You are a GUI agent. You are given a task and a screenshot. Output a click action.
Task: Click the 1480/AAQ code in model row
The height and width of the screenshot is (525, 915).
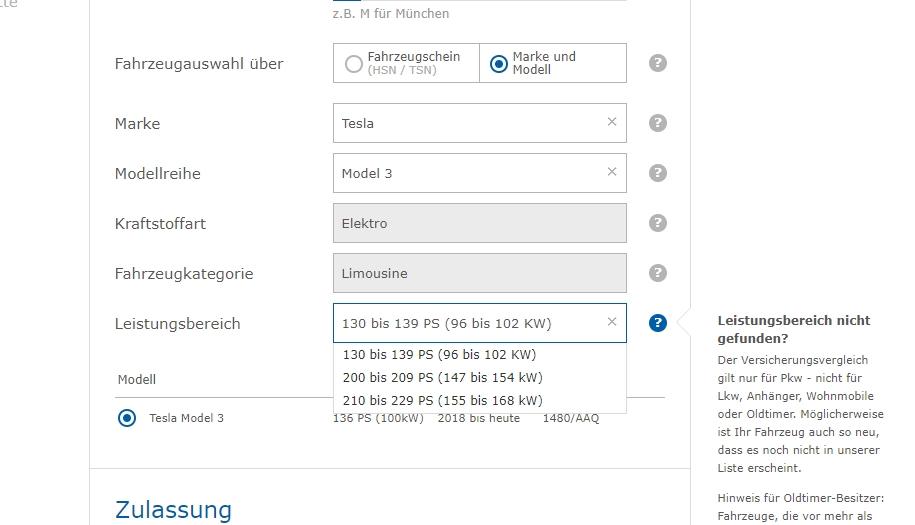571,418
